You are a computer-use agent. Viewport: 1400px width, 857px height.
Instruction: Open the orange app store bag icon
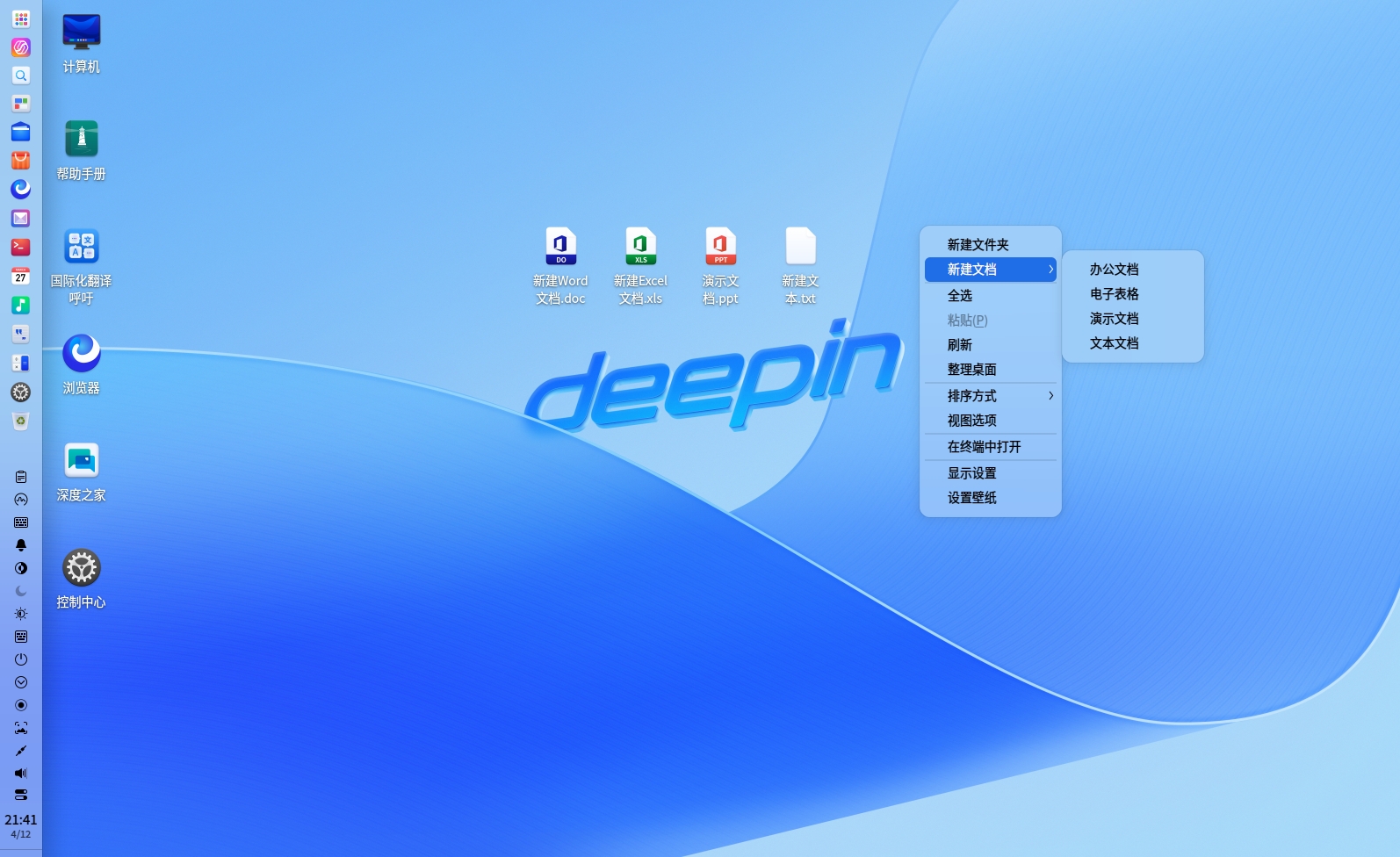click(x=21, y=161)
